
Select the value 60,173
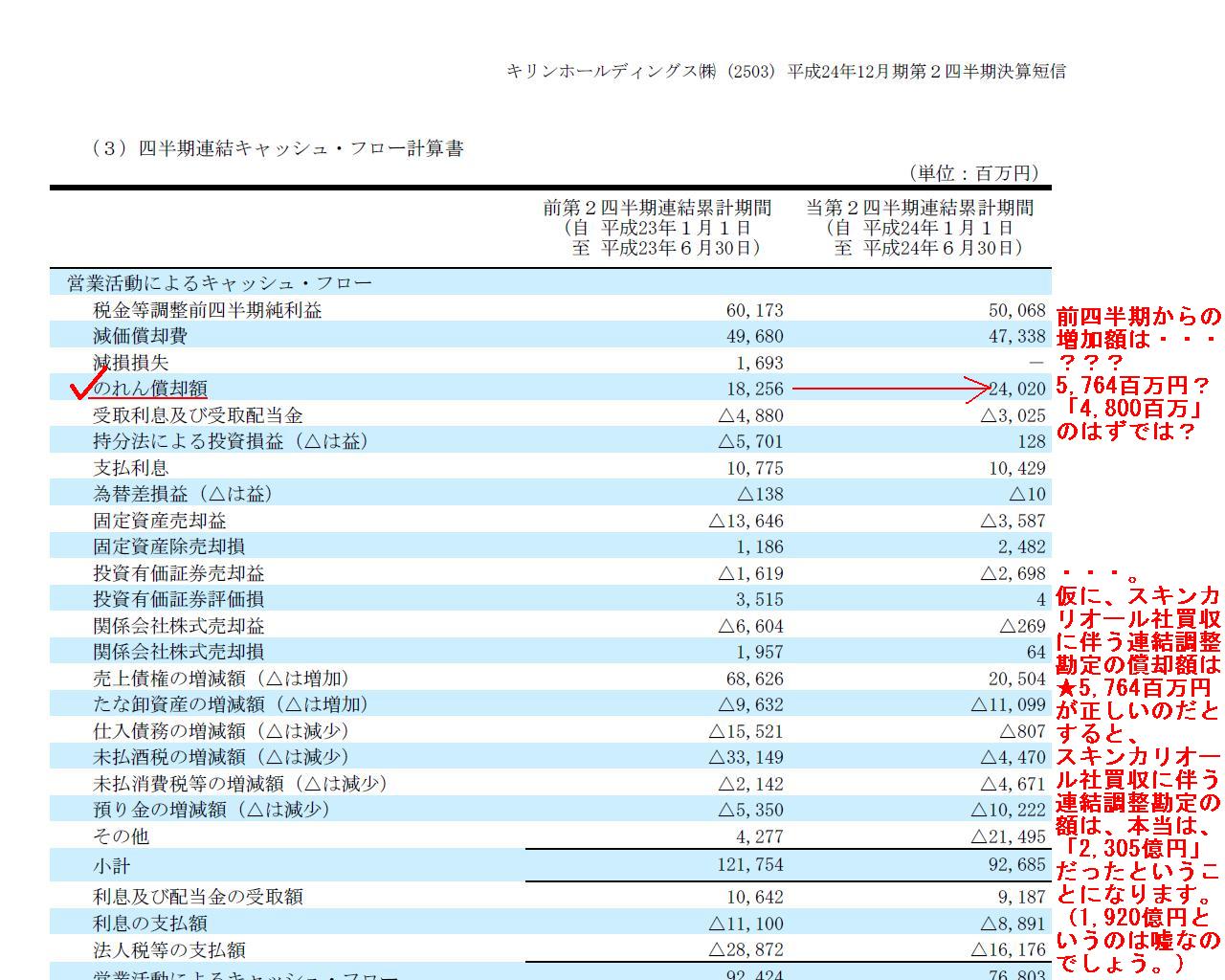[x=755, y=310]
